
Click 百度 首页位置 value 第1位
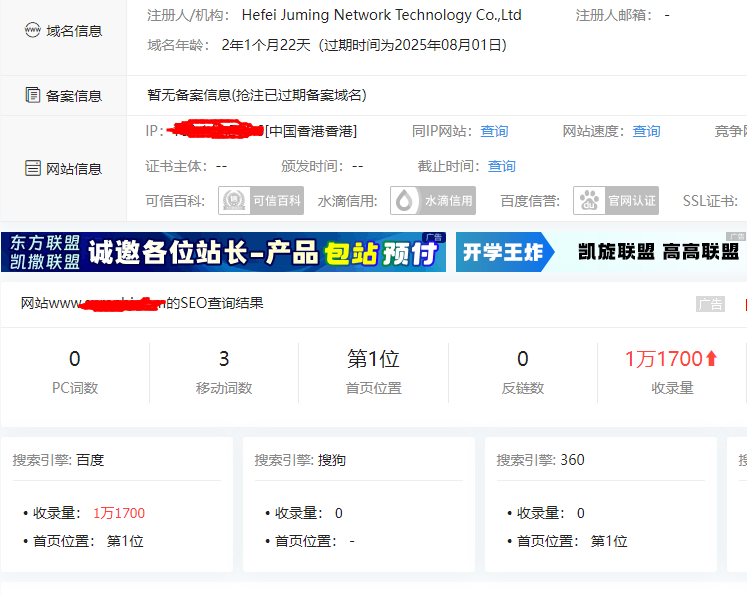tap(125, 541)
